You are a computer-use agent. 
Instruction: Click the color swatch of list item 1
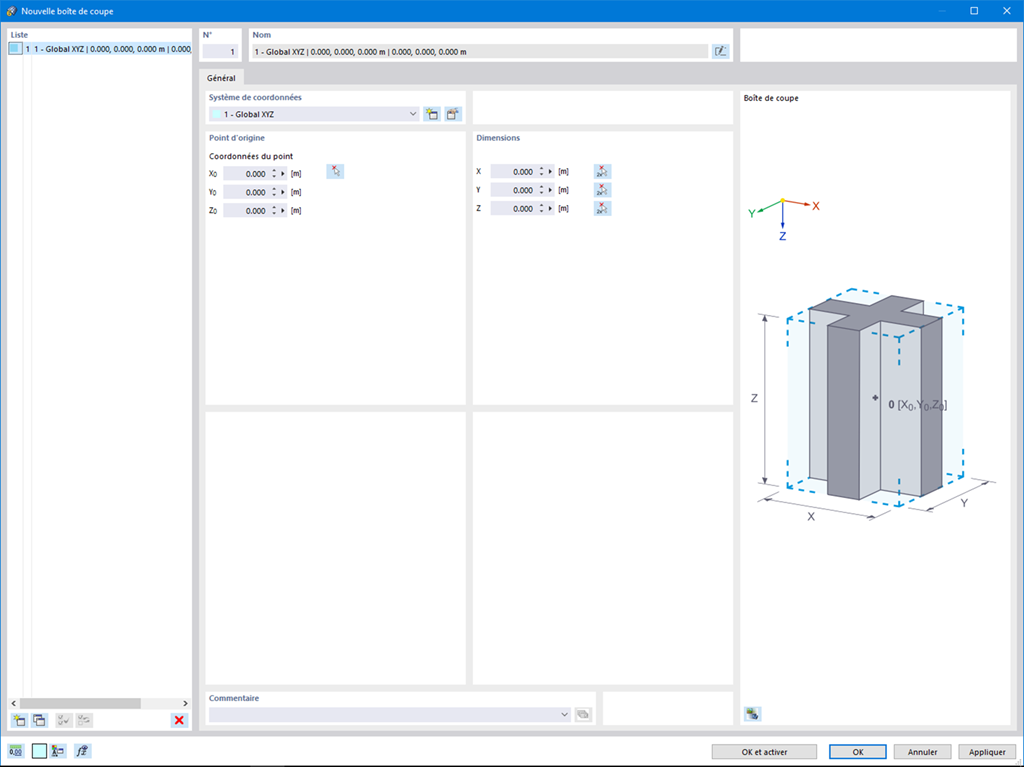tap(15, 49)
